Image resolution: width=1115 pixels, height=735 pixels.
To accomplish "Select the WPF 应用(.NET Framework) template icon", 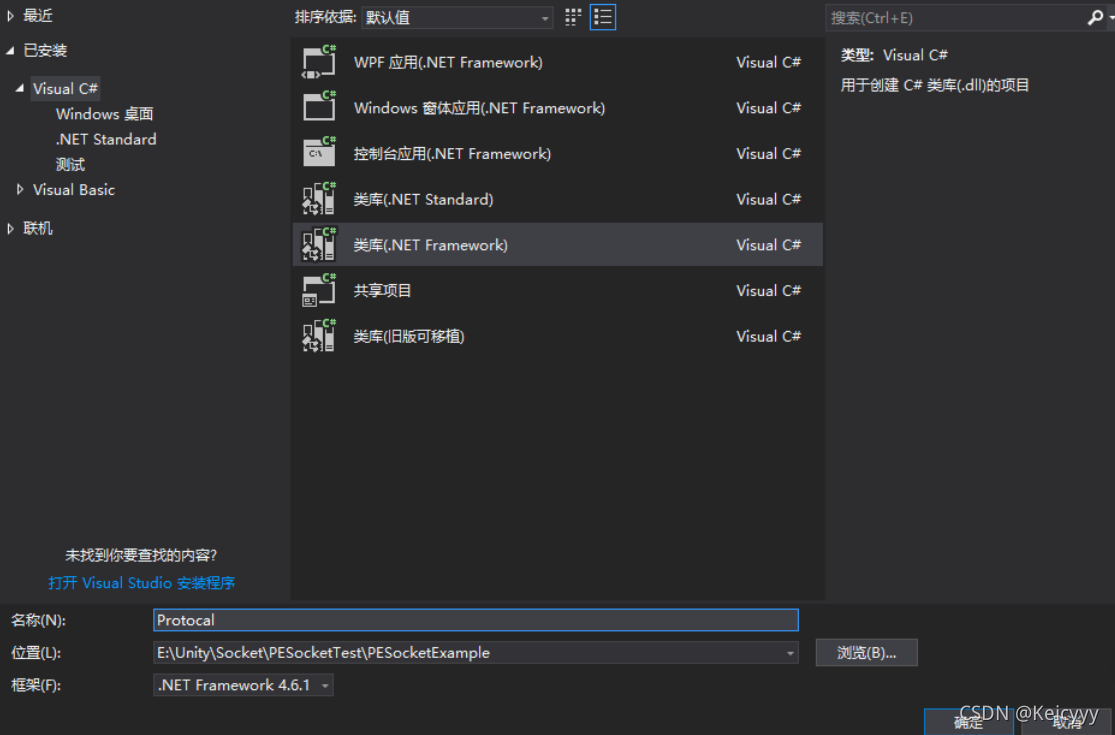I will pyautogui.click(x=317, y=62).
